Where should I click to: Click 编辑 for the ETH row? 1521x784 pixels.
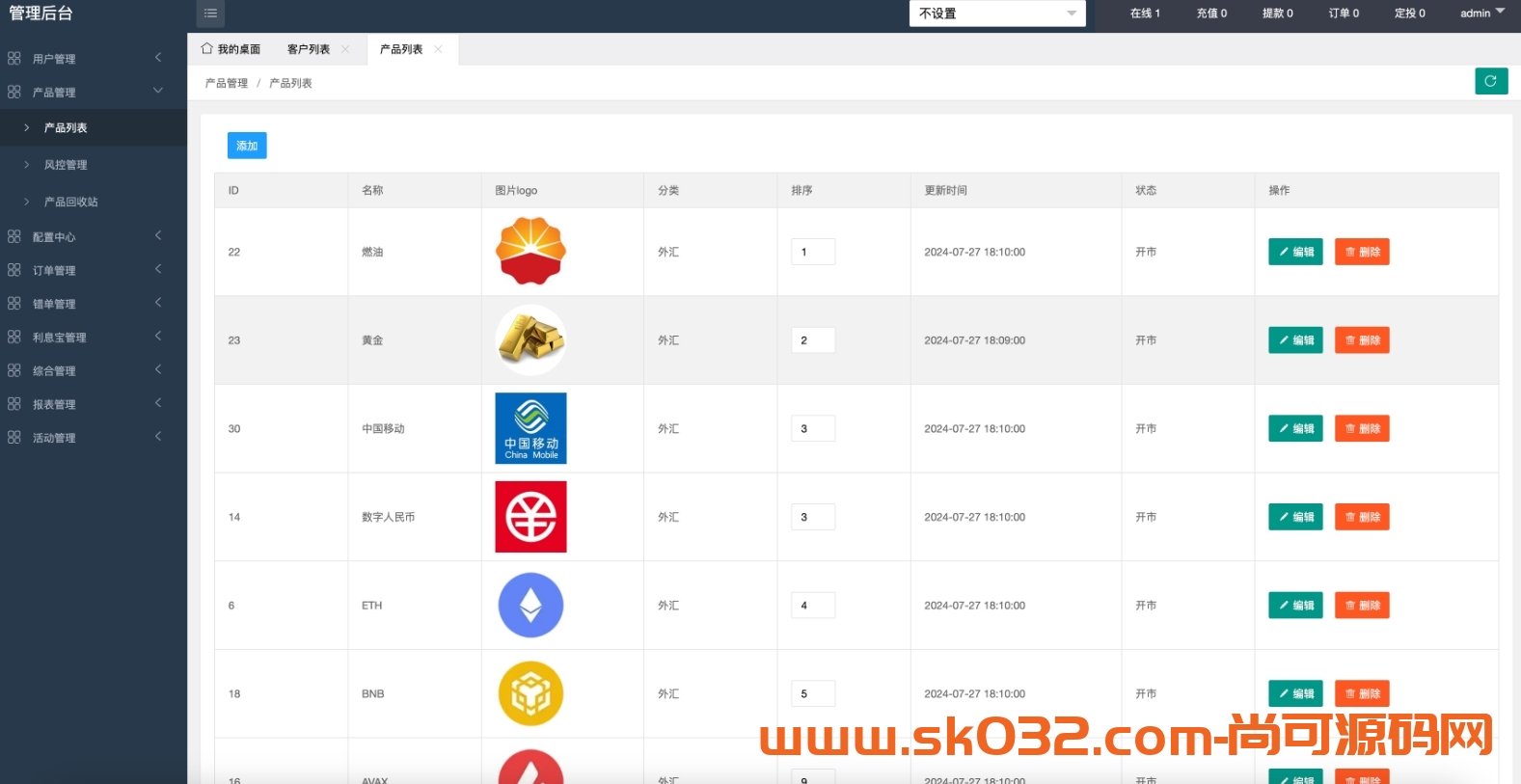click(x=1295, y=606)
